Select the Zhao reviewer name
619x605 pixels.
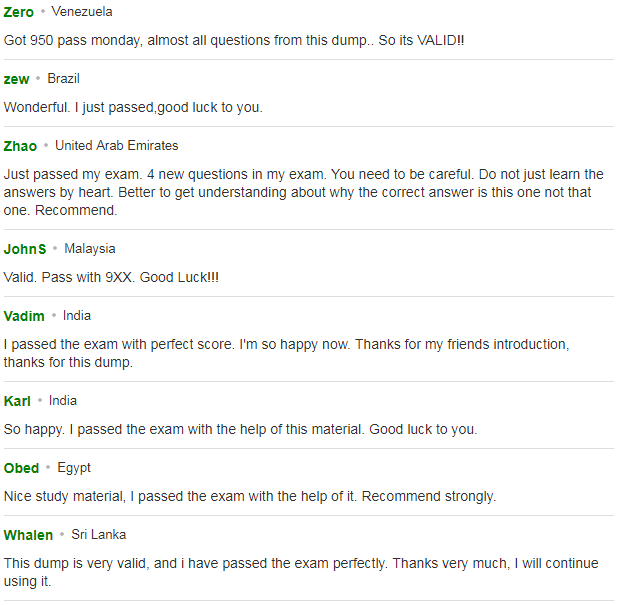[20, 146]
